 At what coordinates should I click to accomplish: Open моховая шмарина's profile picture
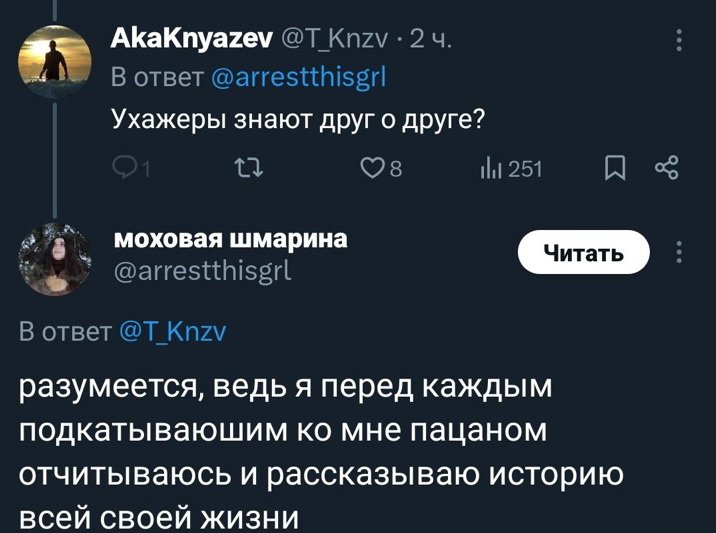pos(54,259)
